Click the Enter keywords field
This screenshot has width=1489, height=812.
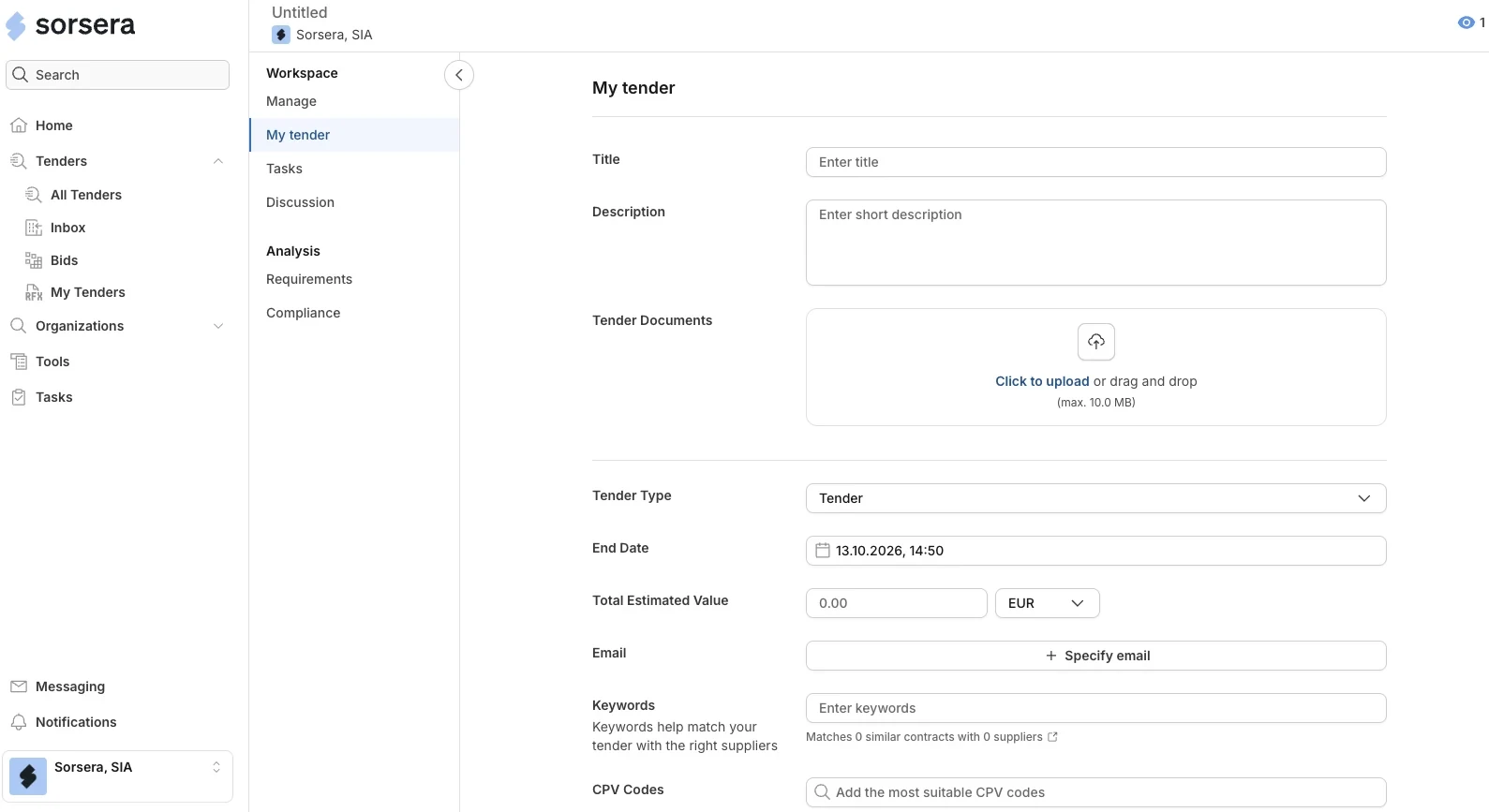[1096, 708]
